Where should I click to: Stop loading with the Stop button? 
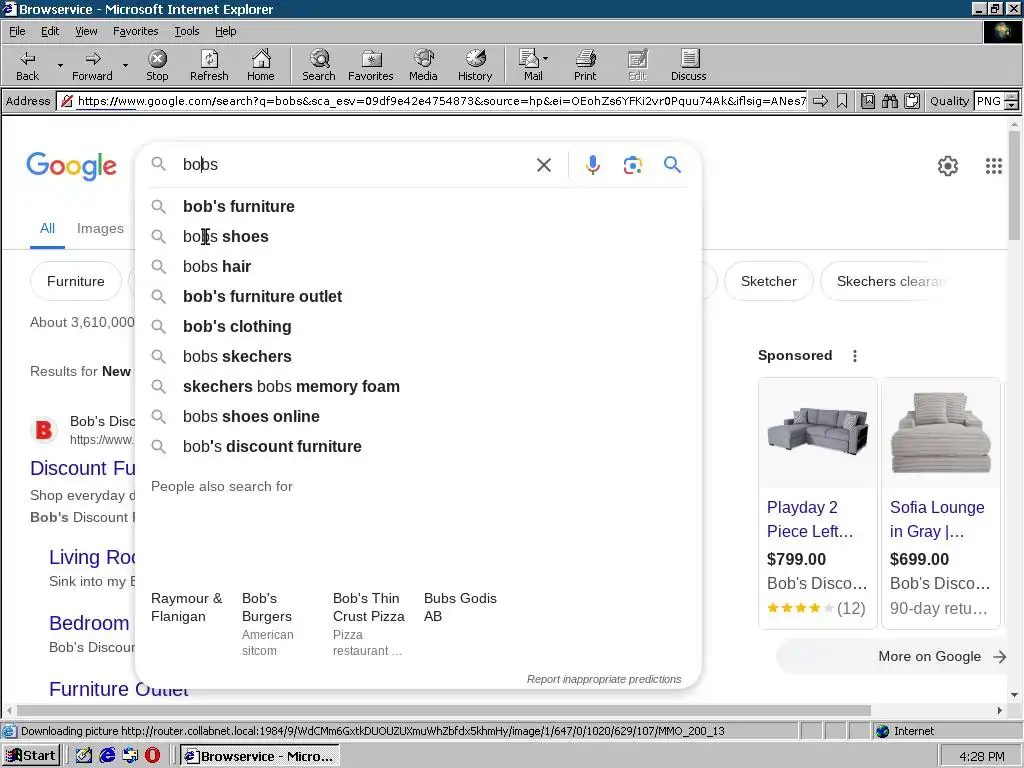point(157,65)
